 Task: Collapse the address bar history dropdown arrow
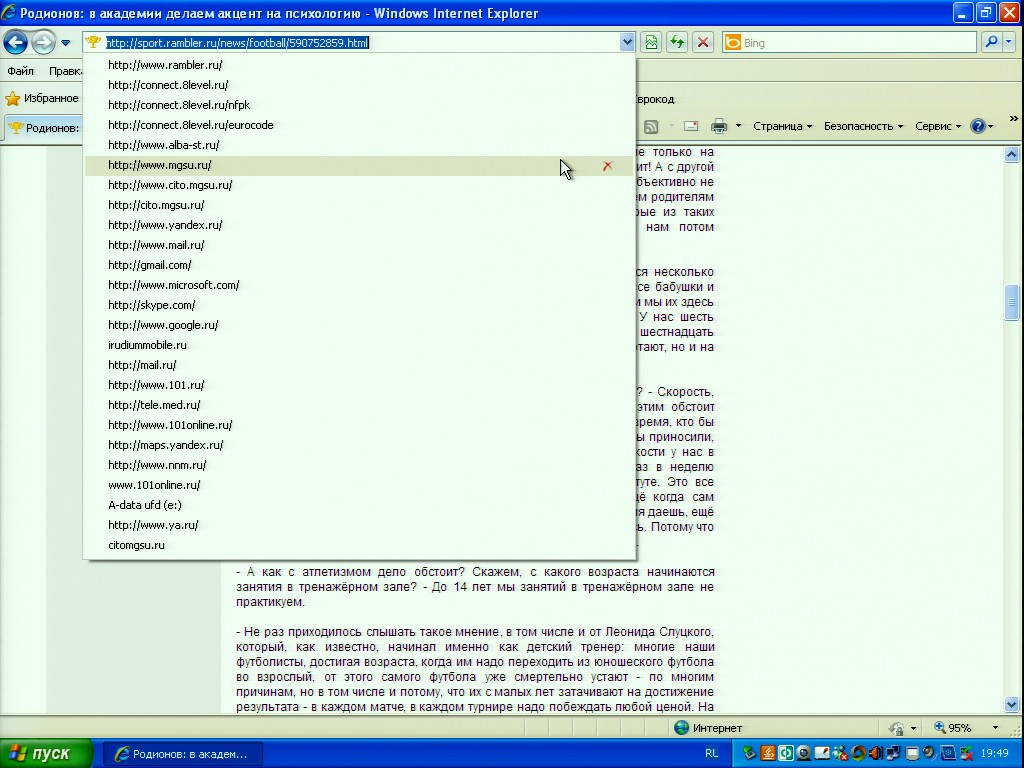coord(627,42)
